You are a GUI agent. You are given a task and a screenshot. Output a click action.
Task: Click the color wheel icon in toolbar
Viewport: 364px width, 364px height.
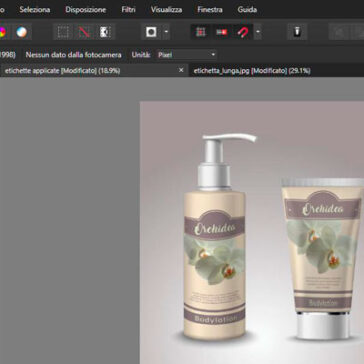pyautogui.click(x=2, y=32)
